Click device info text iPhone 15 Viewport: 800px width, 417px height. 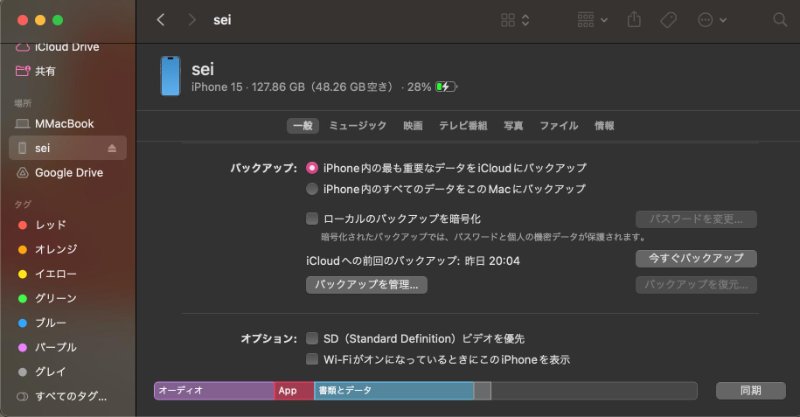click(x=217, y=87)
